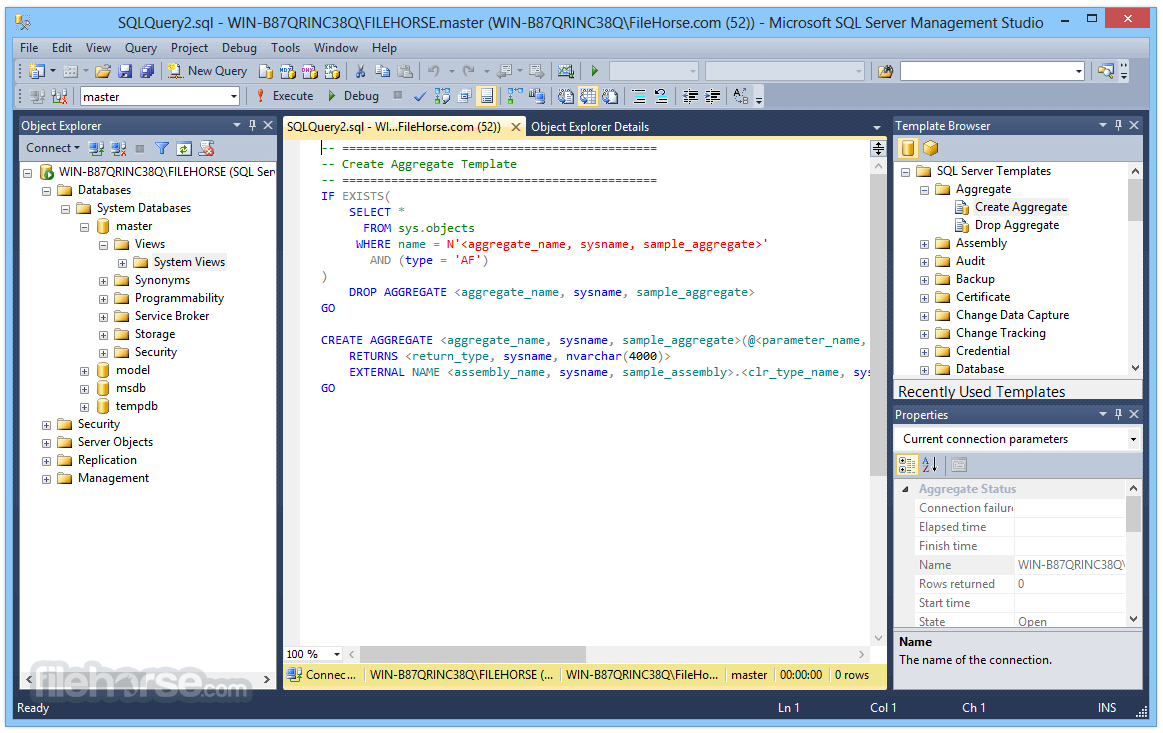
Task: Click the Activity Monitor icon
Action: (x=566, y=71)
